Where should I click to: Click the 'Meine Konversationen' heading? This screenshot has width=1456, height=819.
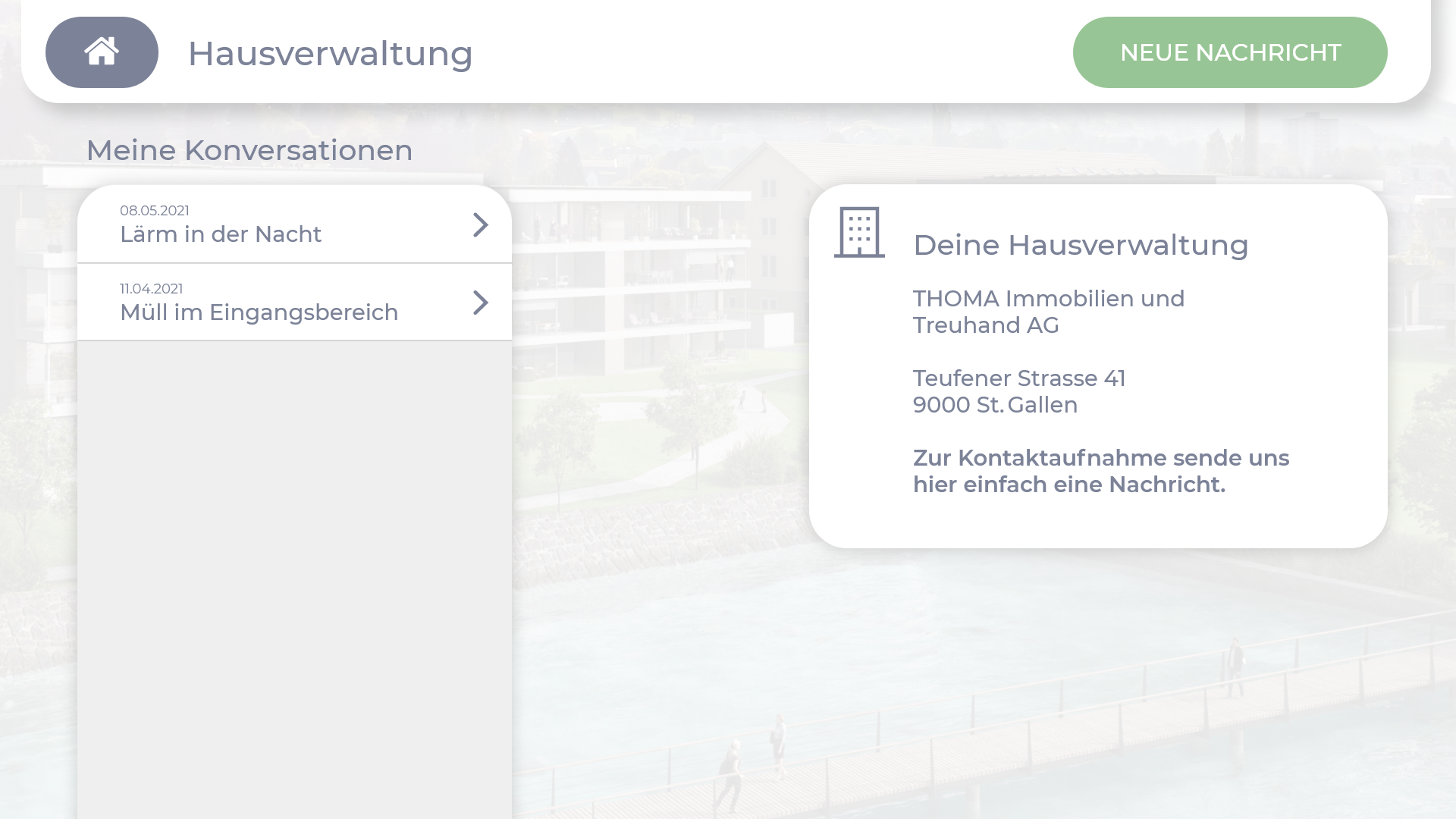point(249,150)
